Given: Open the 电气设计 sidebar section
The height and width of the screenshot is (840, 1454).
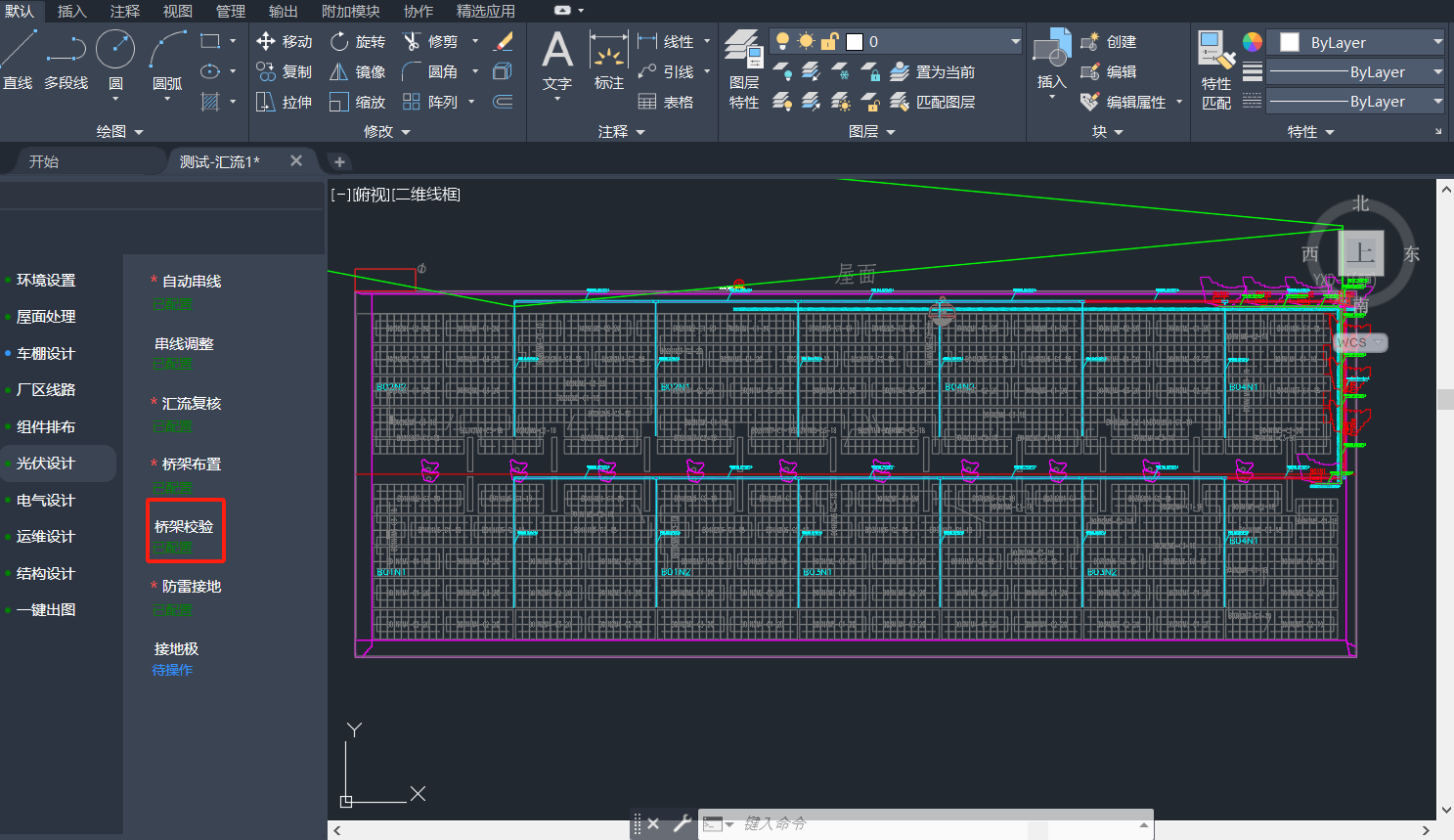Looking at the screenshot, I should pos(46,501).
